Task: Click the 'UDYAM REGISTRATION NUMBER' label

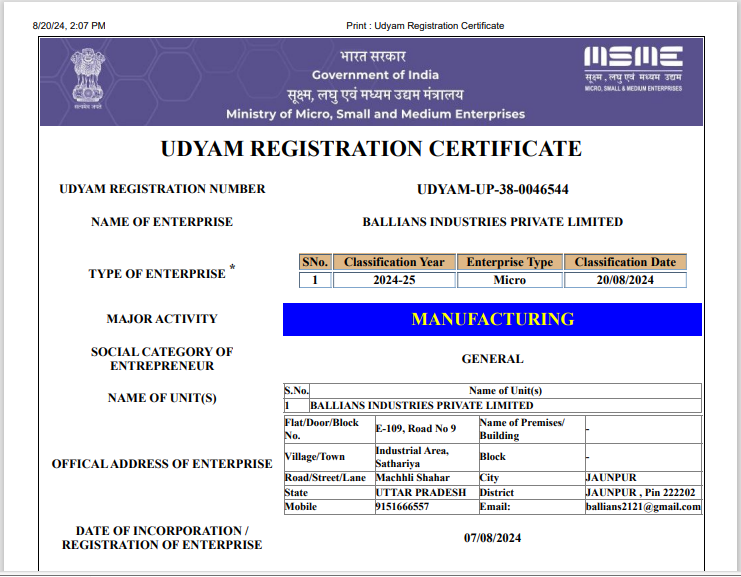Action: coord(162,189)
